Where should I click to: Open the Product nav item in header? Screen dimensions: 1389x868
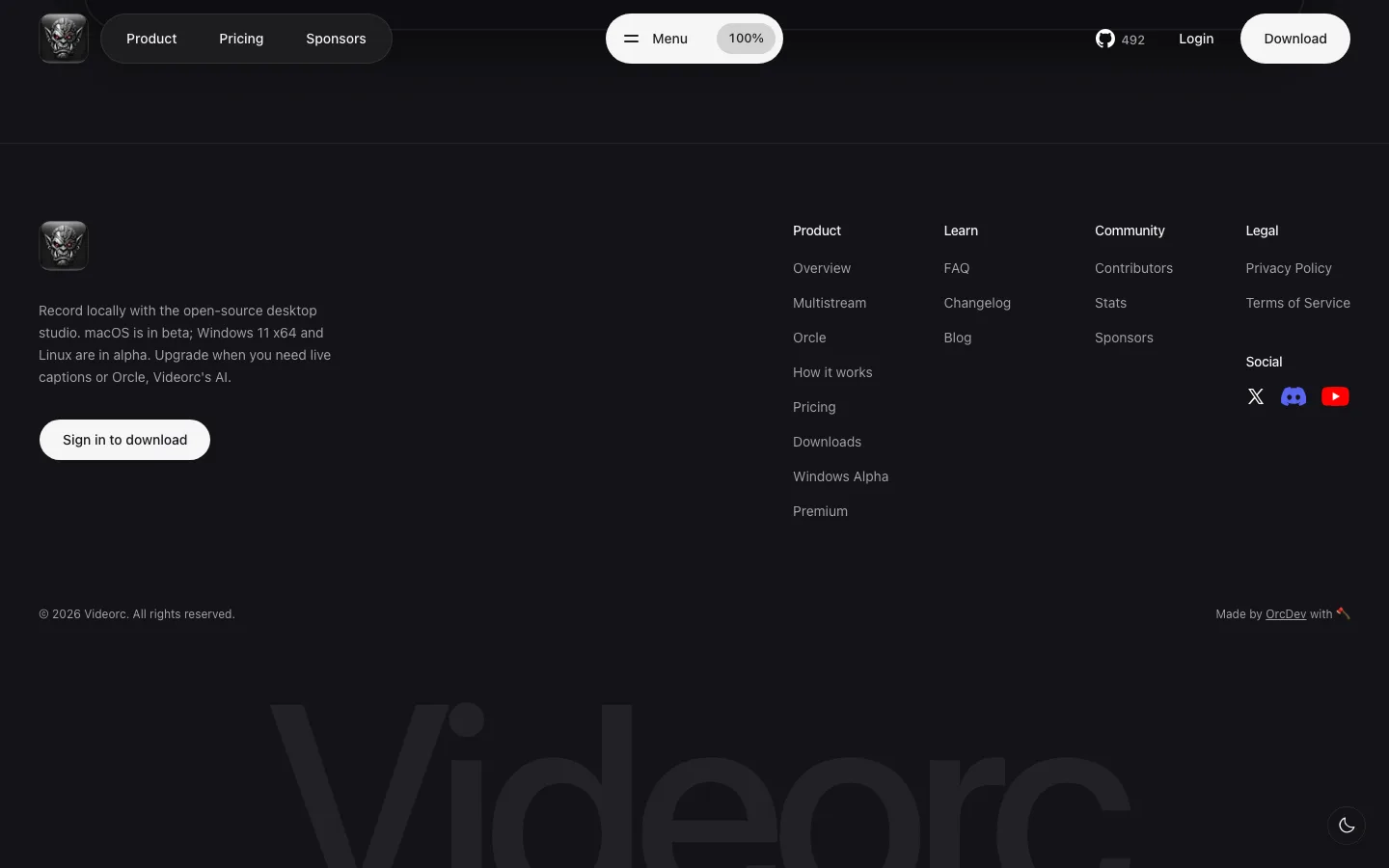tap(151, 39)
